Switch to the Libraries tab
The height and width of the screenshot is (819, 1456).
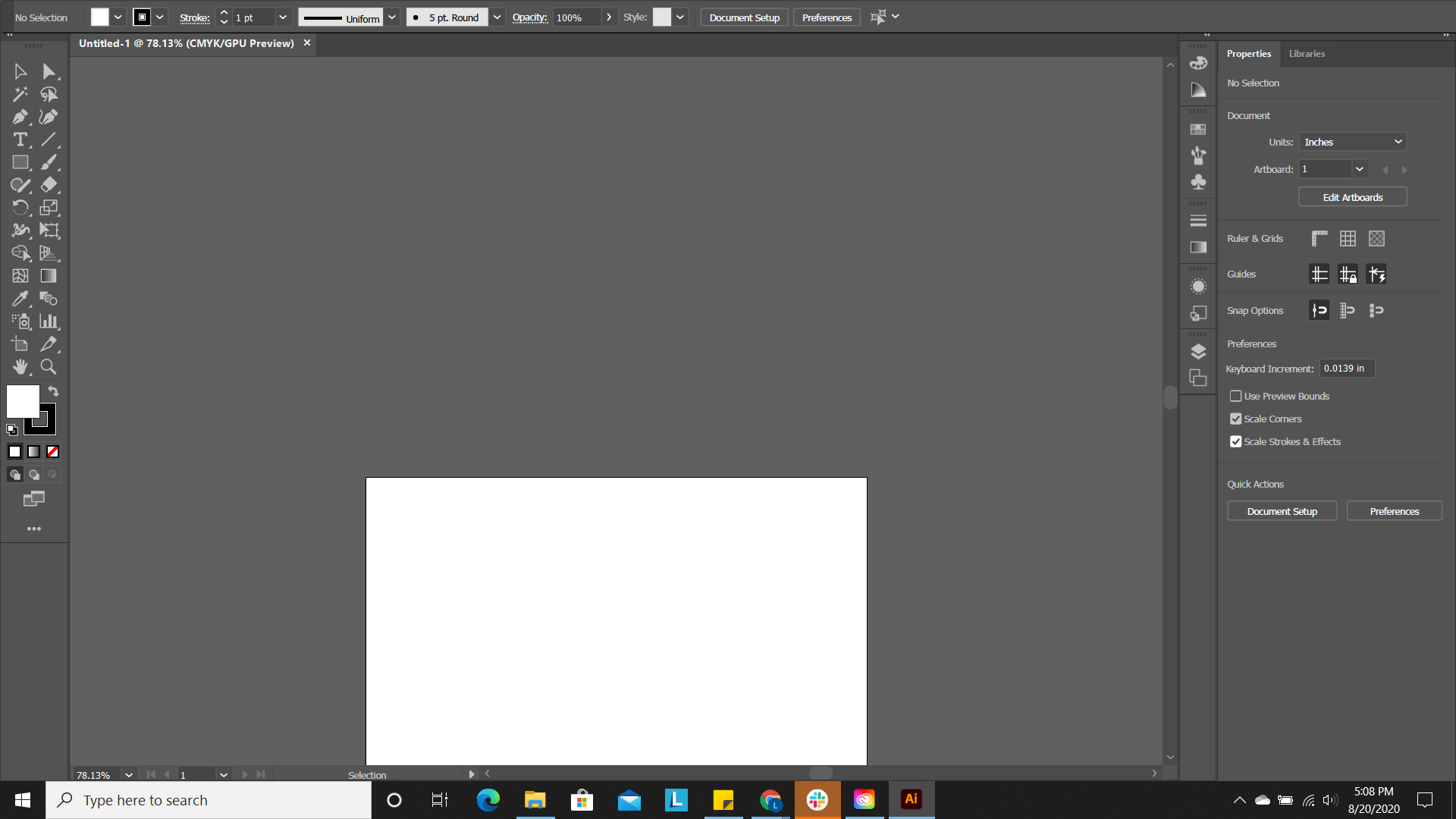point(1306,53)
